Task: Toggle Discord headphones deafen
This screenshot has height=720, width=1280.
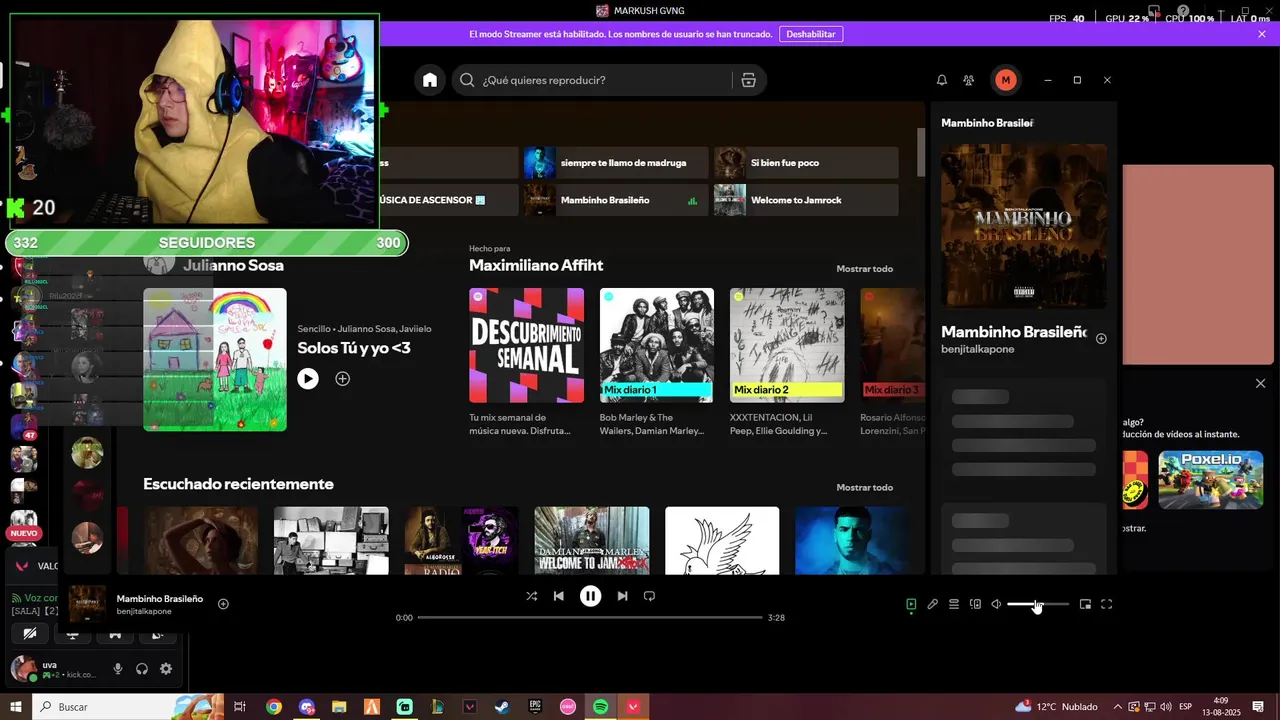Action: coord(142,669)
